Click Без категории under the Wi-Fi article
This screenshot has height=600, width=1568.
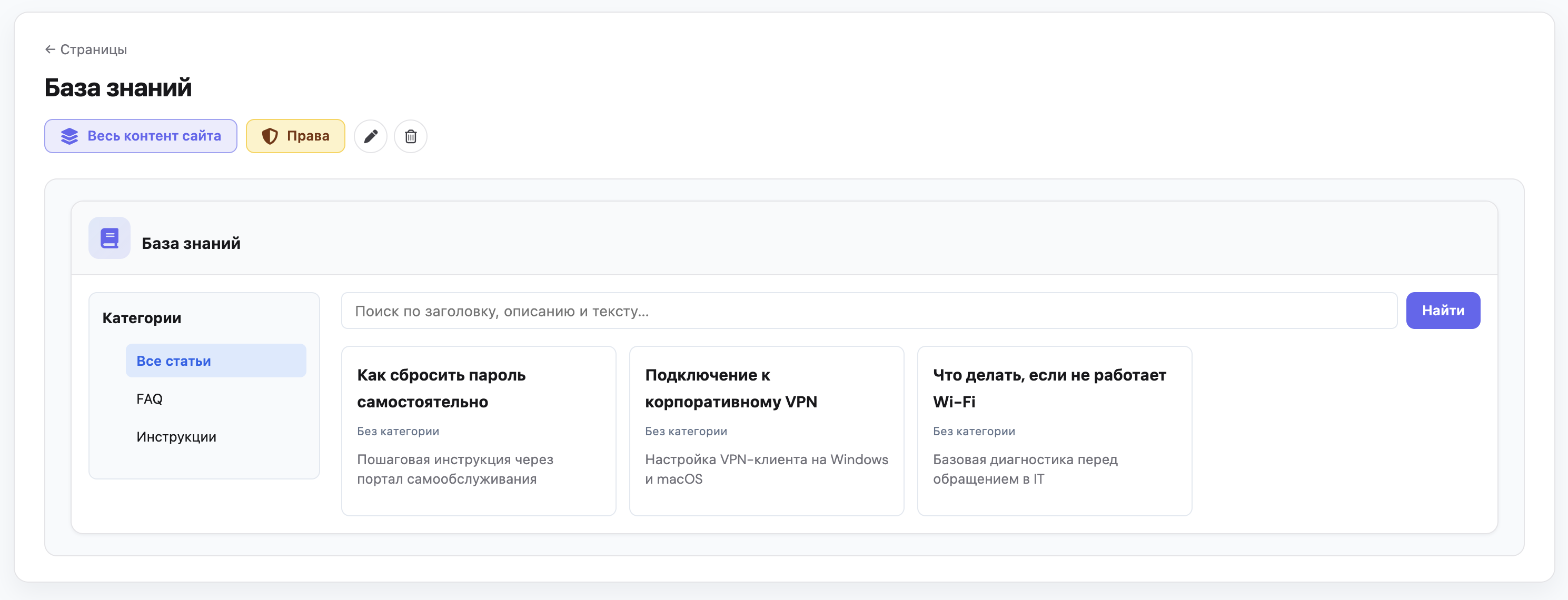pos(974,431)
